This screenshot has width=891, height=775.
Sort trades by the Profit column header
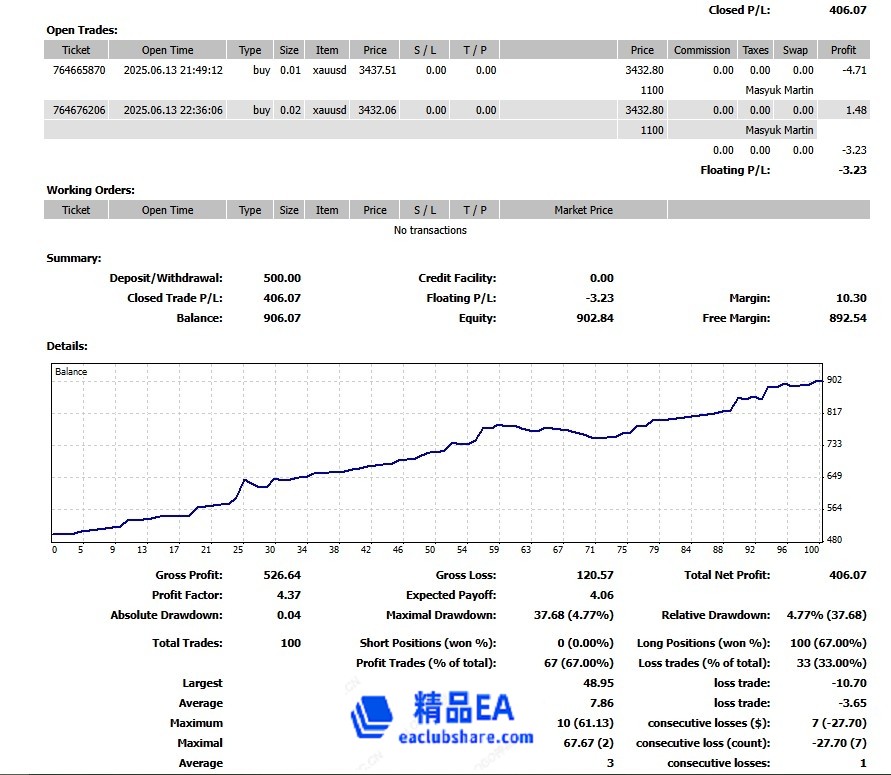point(843,49)
